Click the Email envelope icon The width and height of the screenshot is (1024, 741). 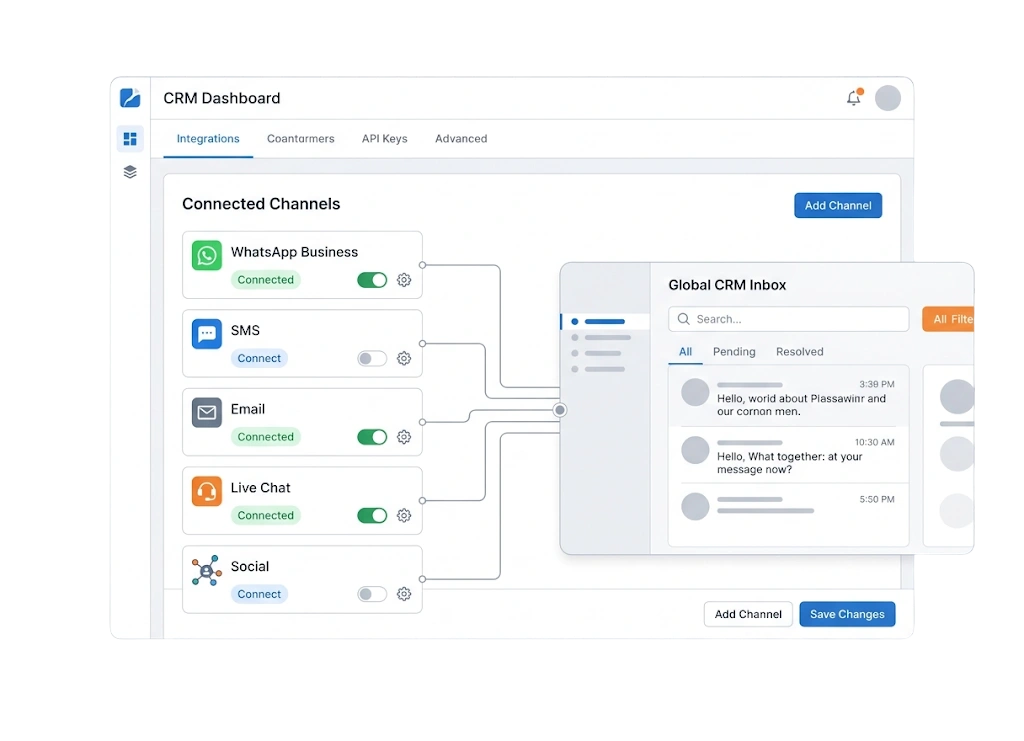tap(206, 413)
